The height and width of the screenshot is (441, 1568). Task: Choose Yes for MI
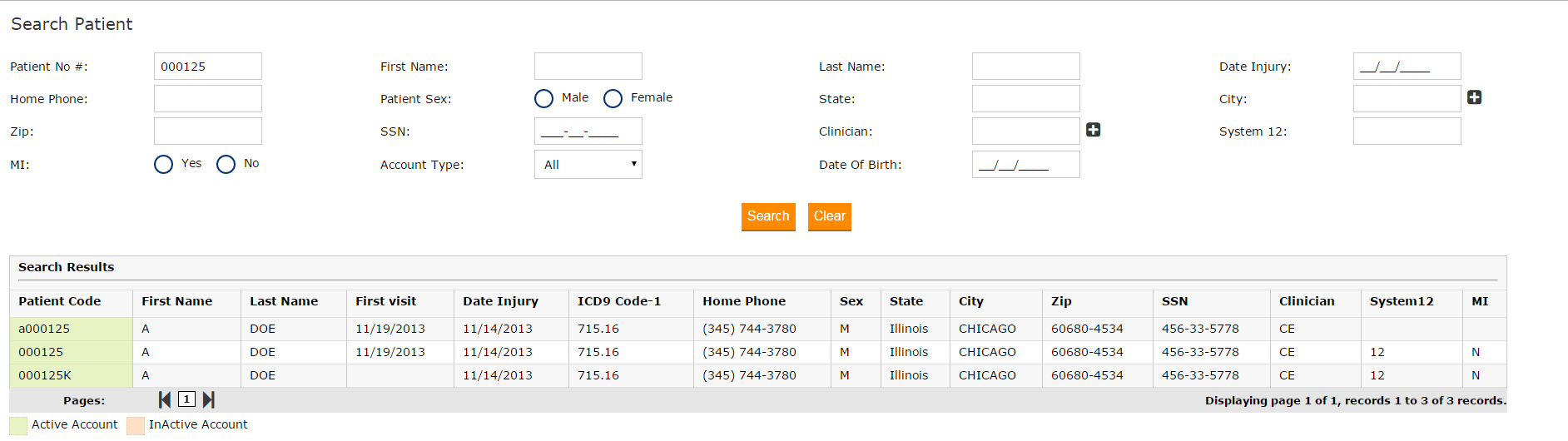coord(164,165)
